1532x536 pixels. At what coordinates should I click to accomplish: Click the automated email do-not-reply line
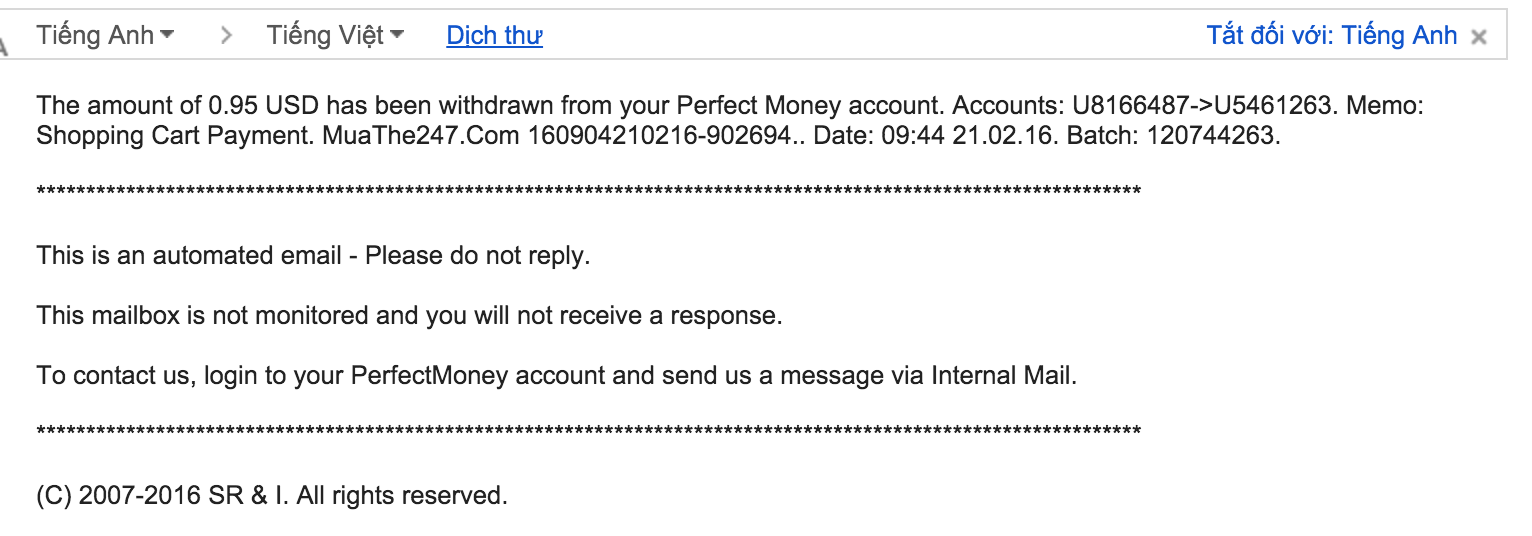(314, 256)
